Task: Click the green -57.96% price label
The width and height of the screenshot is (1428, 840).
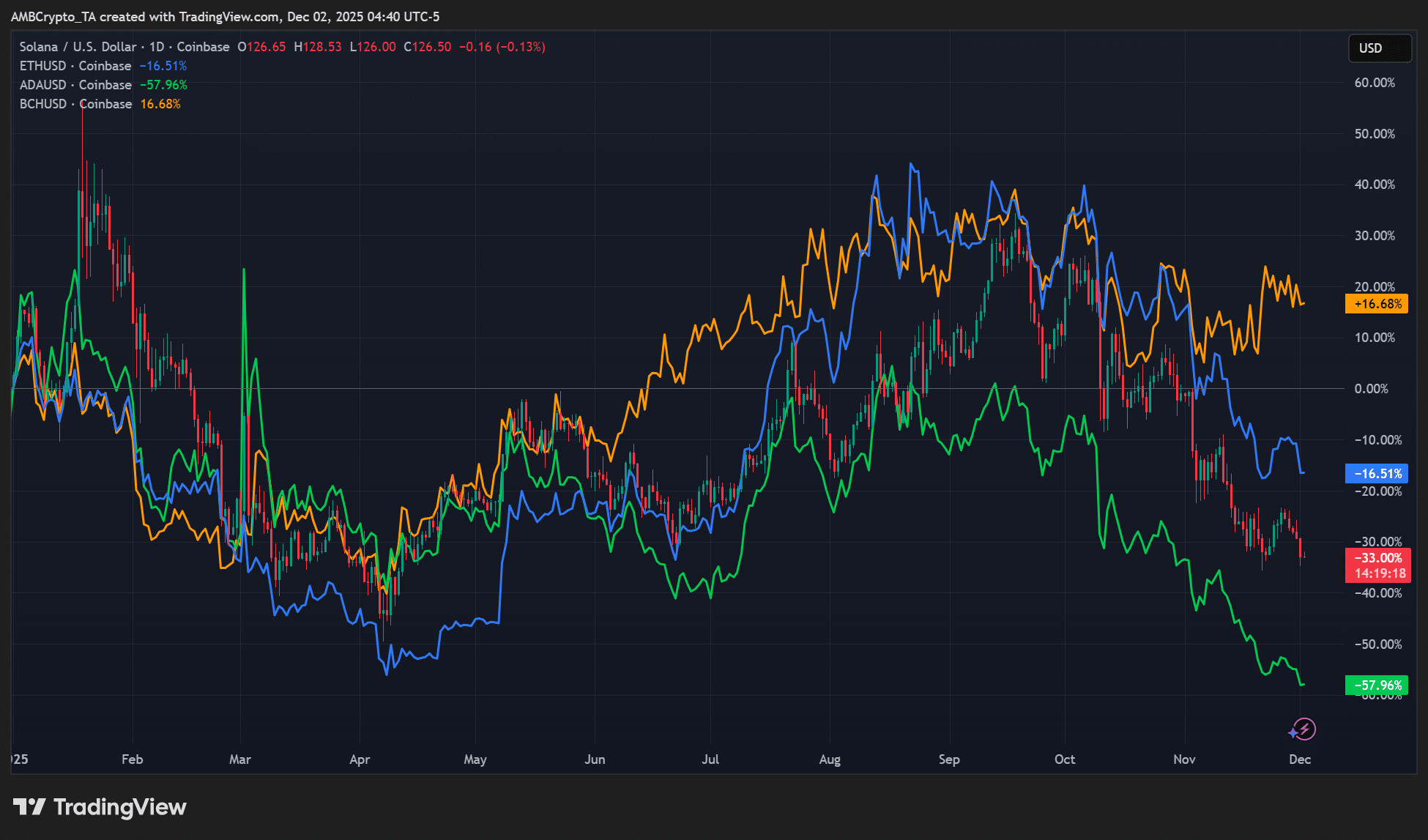Action: click(1377, 685)
